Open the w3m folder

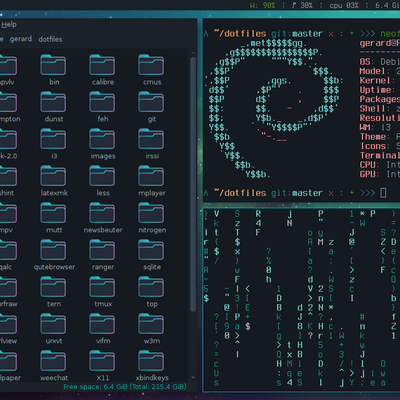[152, 329]
